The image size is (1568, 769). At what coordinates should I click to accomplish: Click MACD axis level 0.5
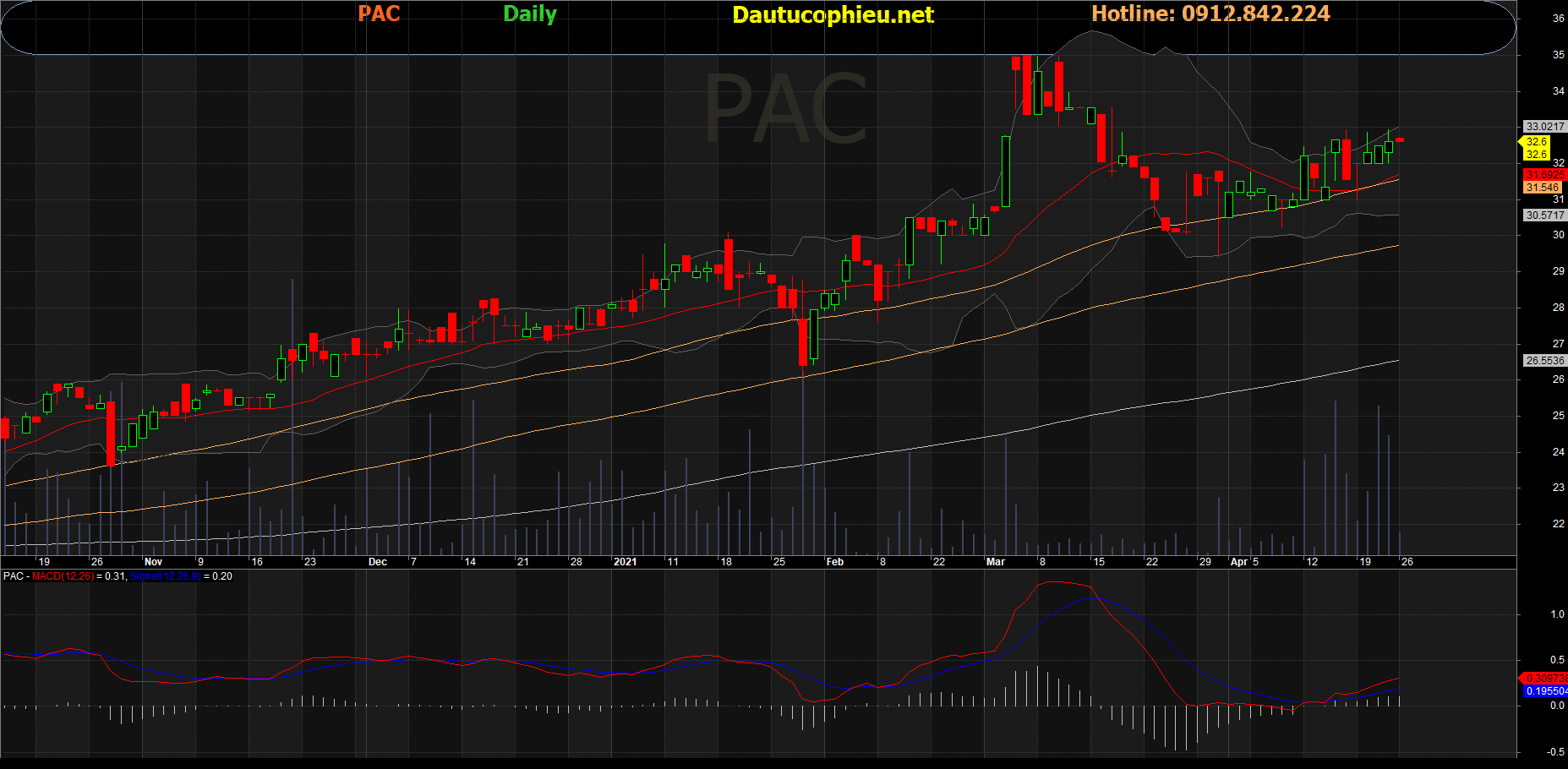coord(1557,660)
